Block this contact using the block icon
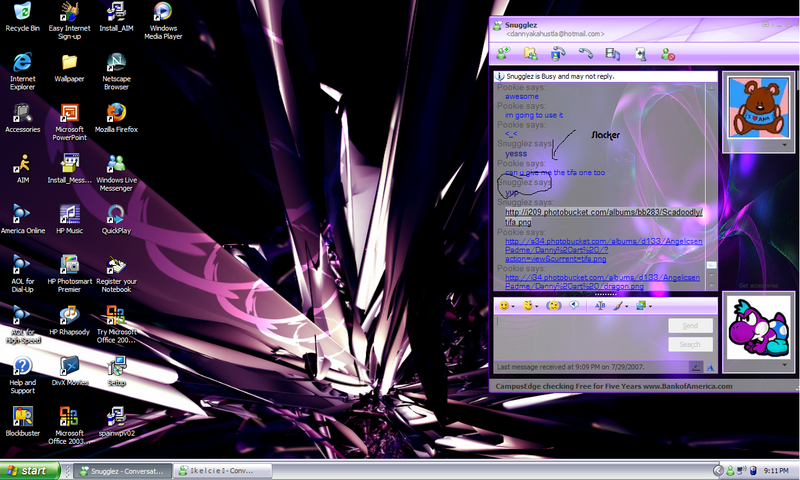The width and height of the screenshot is (800, 480). pyautogui.click(x=667, y=54)
